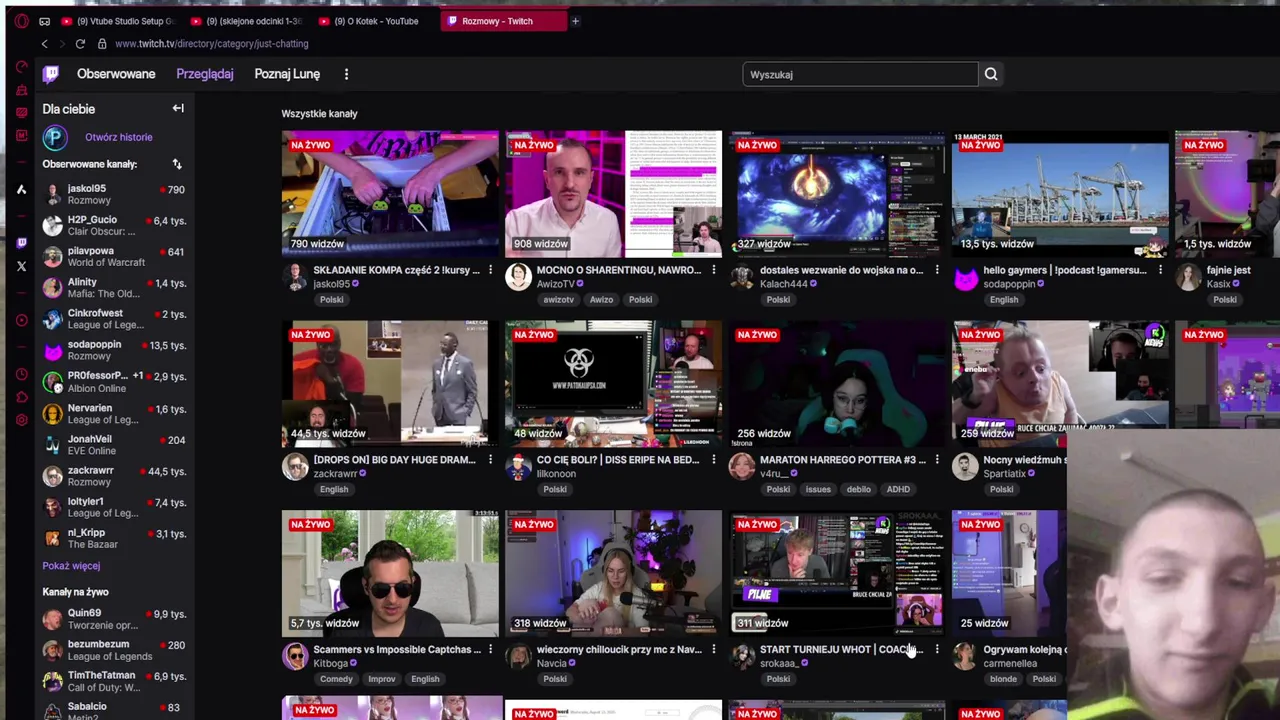Open Kalach444 wezwanie do wojska thumbnail

(x=836, y=193)
